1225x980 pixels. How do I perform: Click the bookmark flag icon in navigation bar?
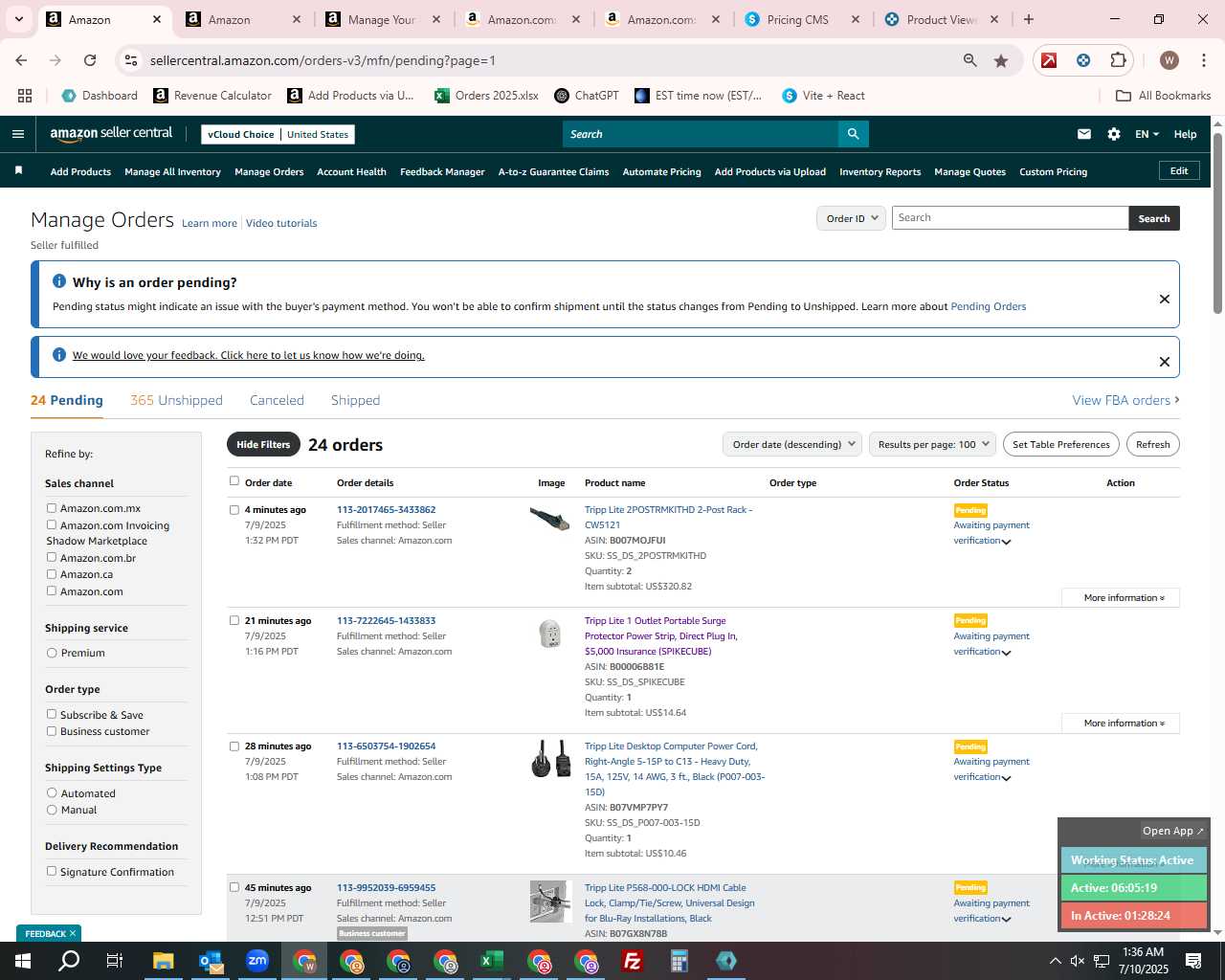(x=18, y=171)
